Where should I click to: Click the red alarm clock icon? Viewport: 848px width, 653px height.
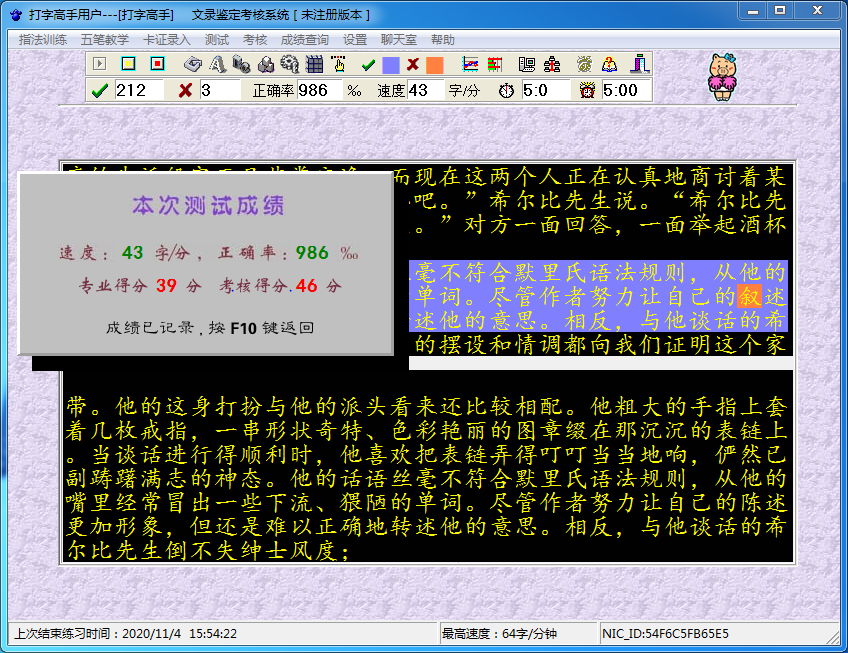tap(587, 90)
